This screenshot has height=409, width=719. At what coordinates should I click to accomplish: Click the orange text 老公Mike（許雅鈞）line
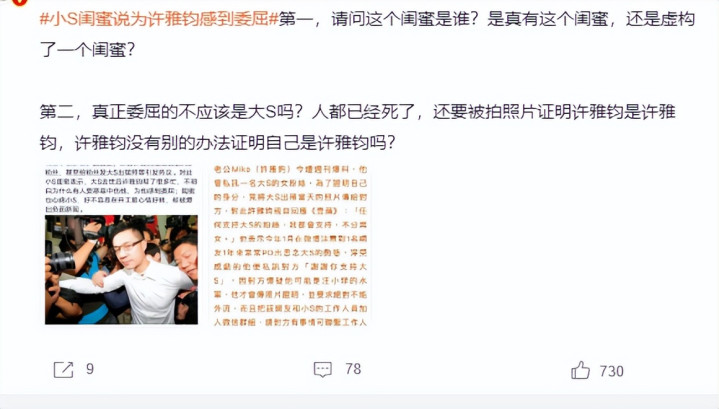pos(290,170)
